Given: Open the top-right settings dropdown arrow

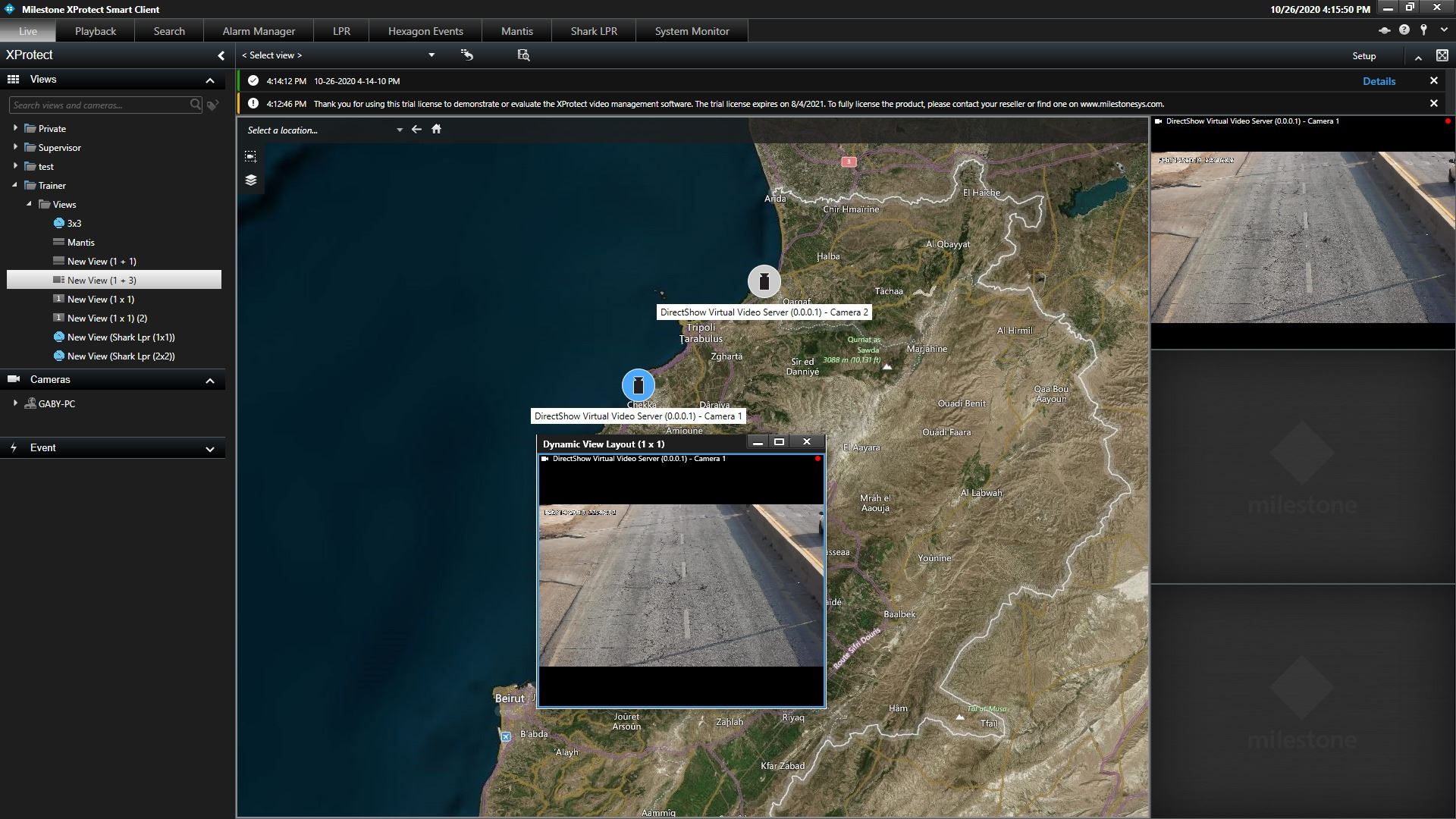Looking at the screenshot, I should click(1444, 30).
